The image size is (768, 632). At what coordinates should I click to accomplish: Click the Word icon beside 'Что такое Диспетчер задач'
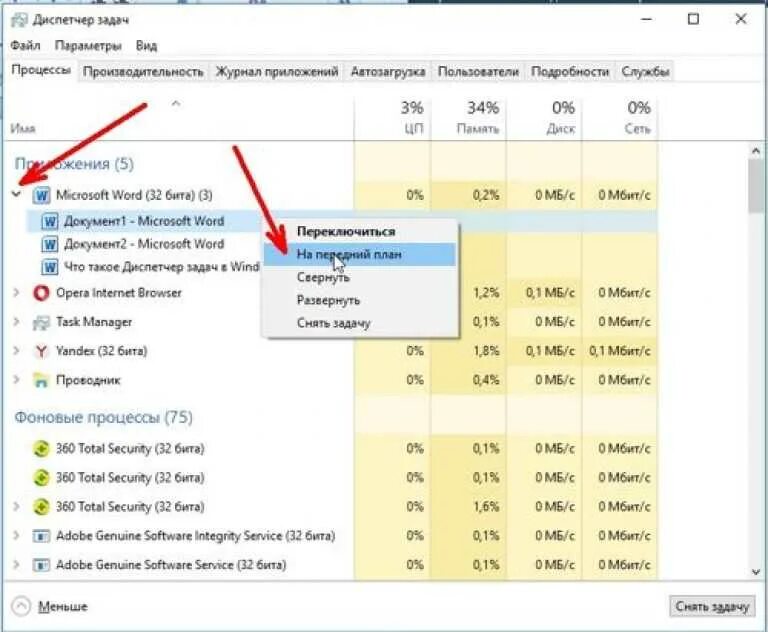click(49, 267)
